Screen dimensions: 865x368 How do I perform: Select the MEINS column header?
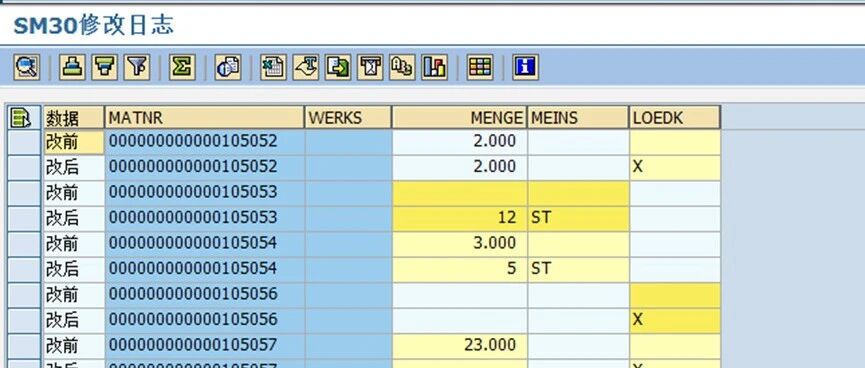coord(578,118)
